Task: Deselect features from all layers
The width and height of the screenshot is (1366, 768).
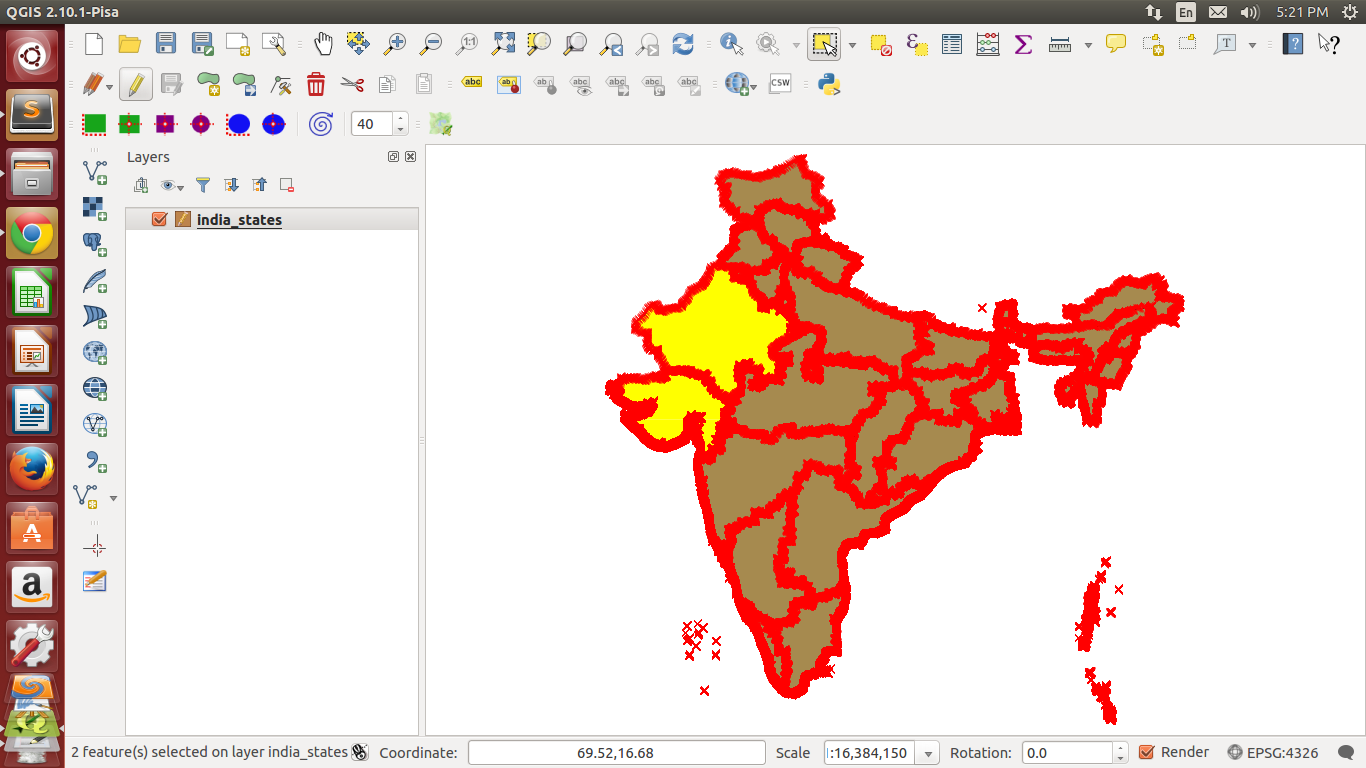Action: coord(880,44)
